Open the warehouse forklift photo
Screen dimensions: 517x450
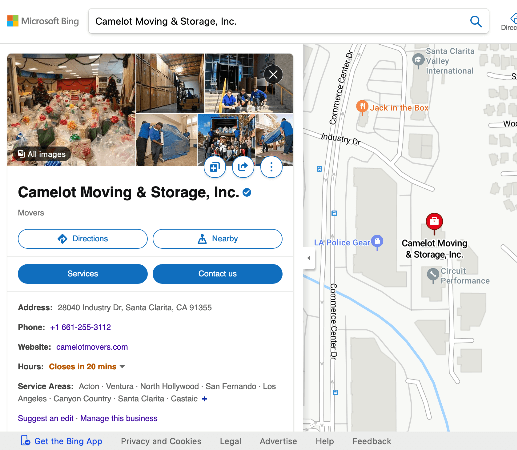pos(170,83)
